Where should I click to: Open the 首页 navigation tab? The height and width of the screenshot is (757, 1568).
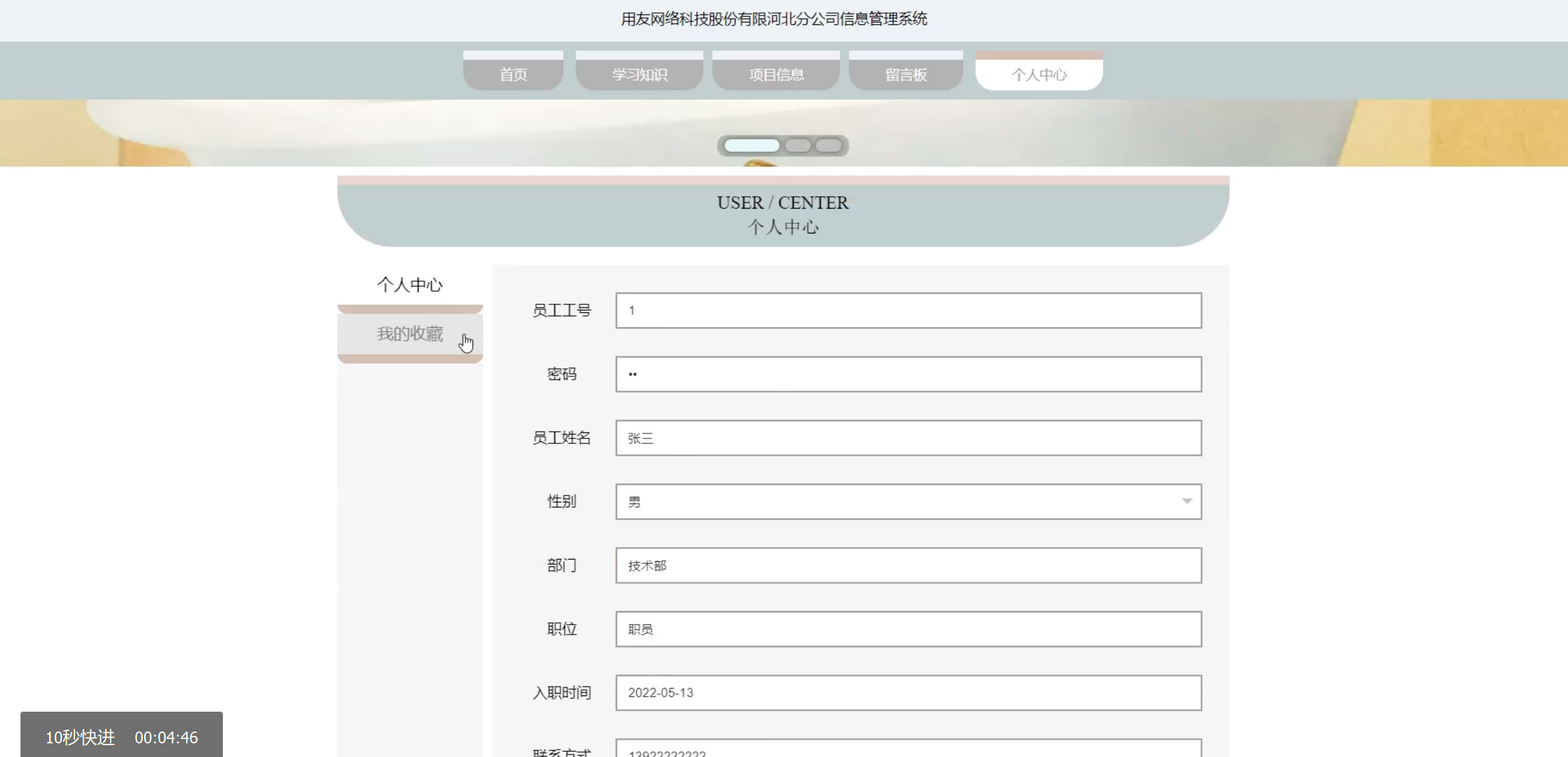tap(513, 74)
